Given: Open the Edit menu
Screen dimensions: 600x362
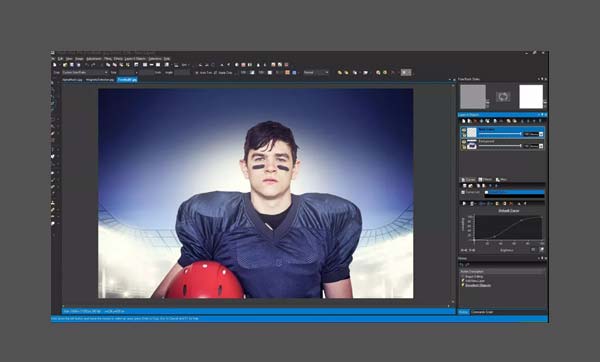Looking at the screenshot, I should tap(60, 59).
